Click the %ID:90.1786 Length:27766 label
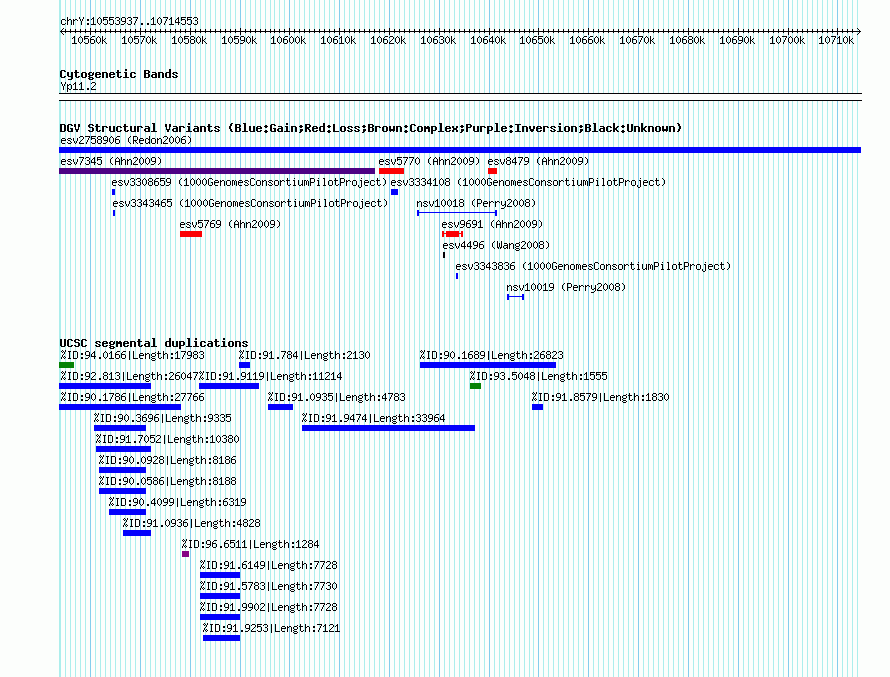 pos(132,397)
